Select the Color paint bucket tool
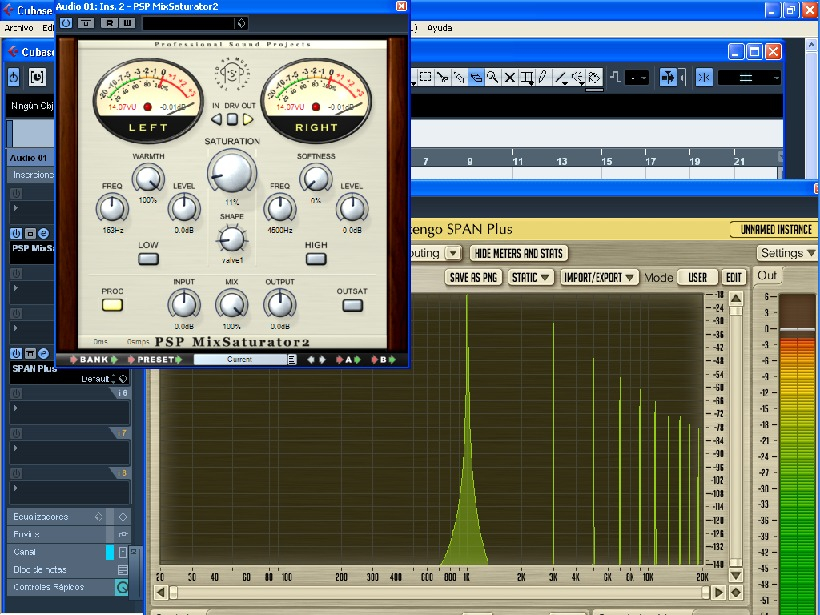Image resolution: width=820 pixels, height=615 pixels. (594, 77)
